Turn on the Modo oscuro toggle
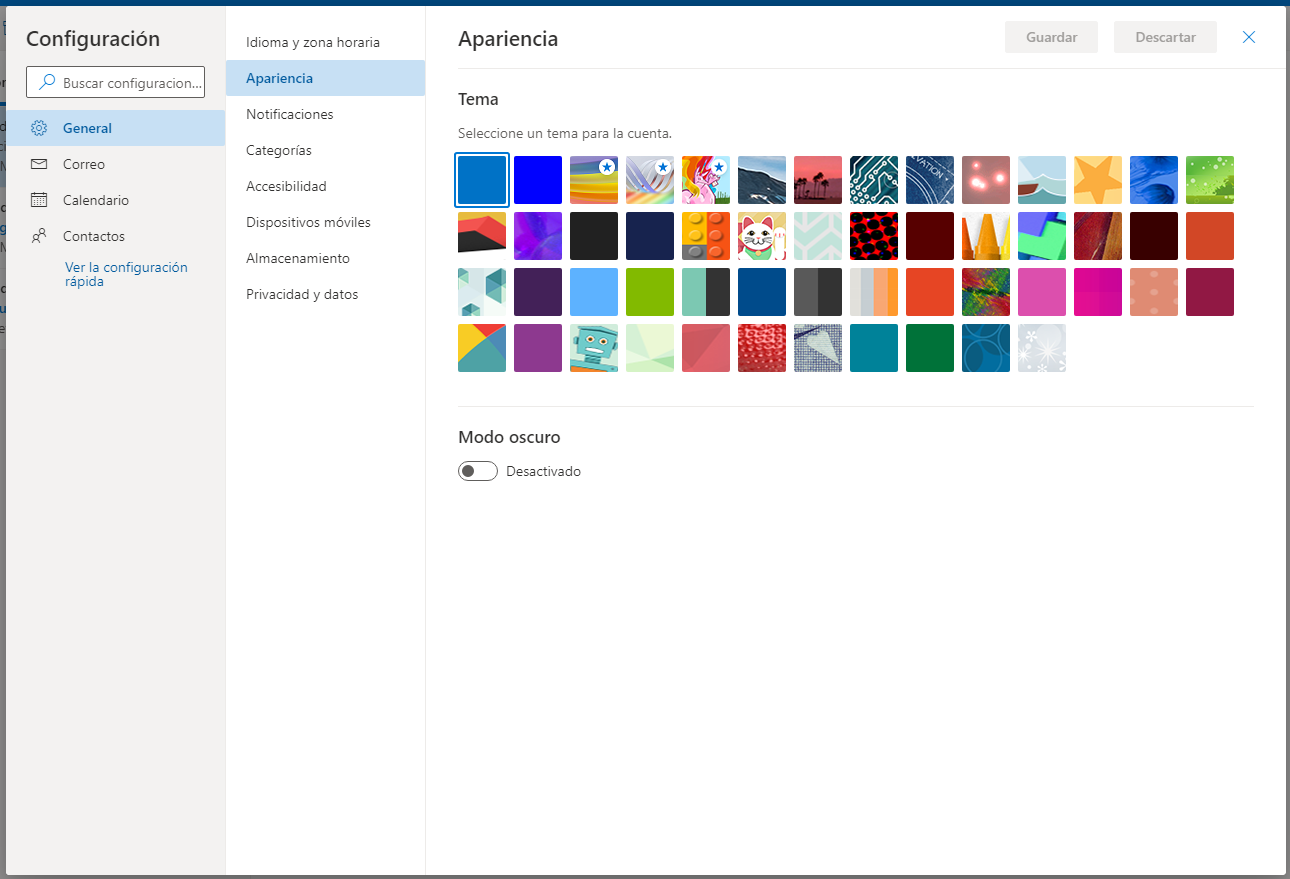Screen dimensions: 1290x879 [x=478, y=471]
